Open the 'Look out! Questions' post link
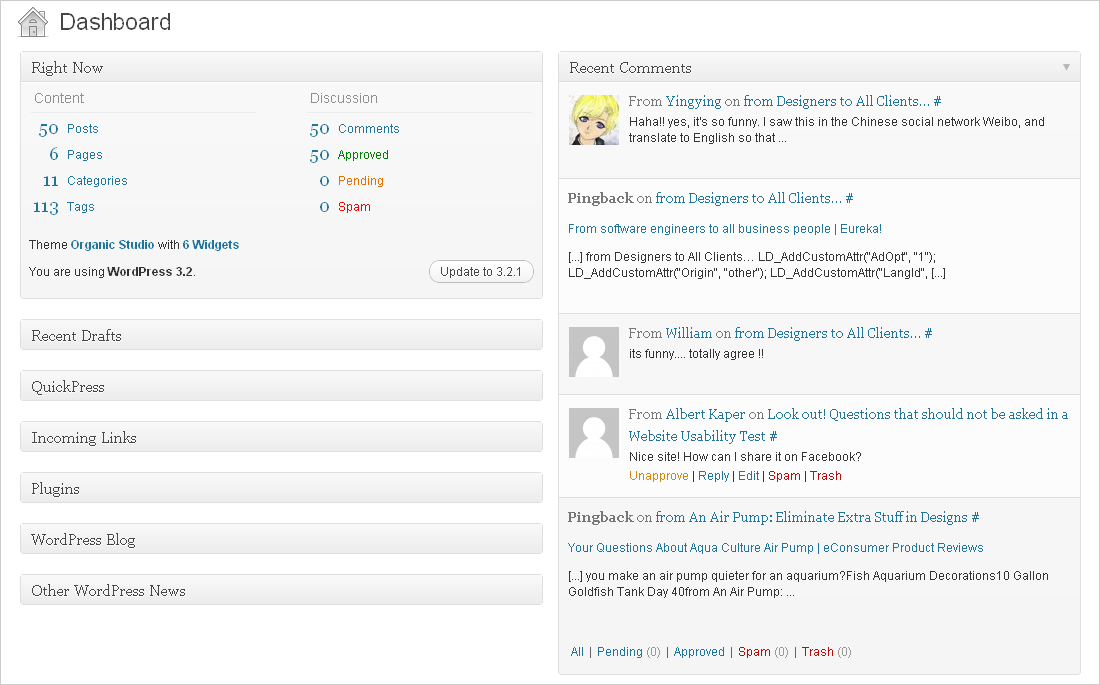 (x=848, y=425)
